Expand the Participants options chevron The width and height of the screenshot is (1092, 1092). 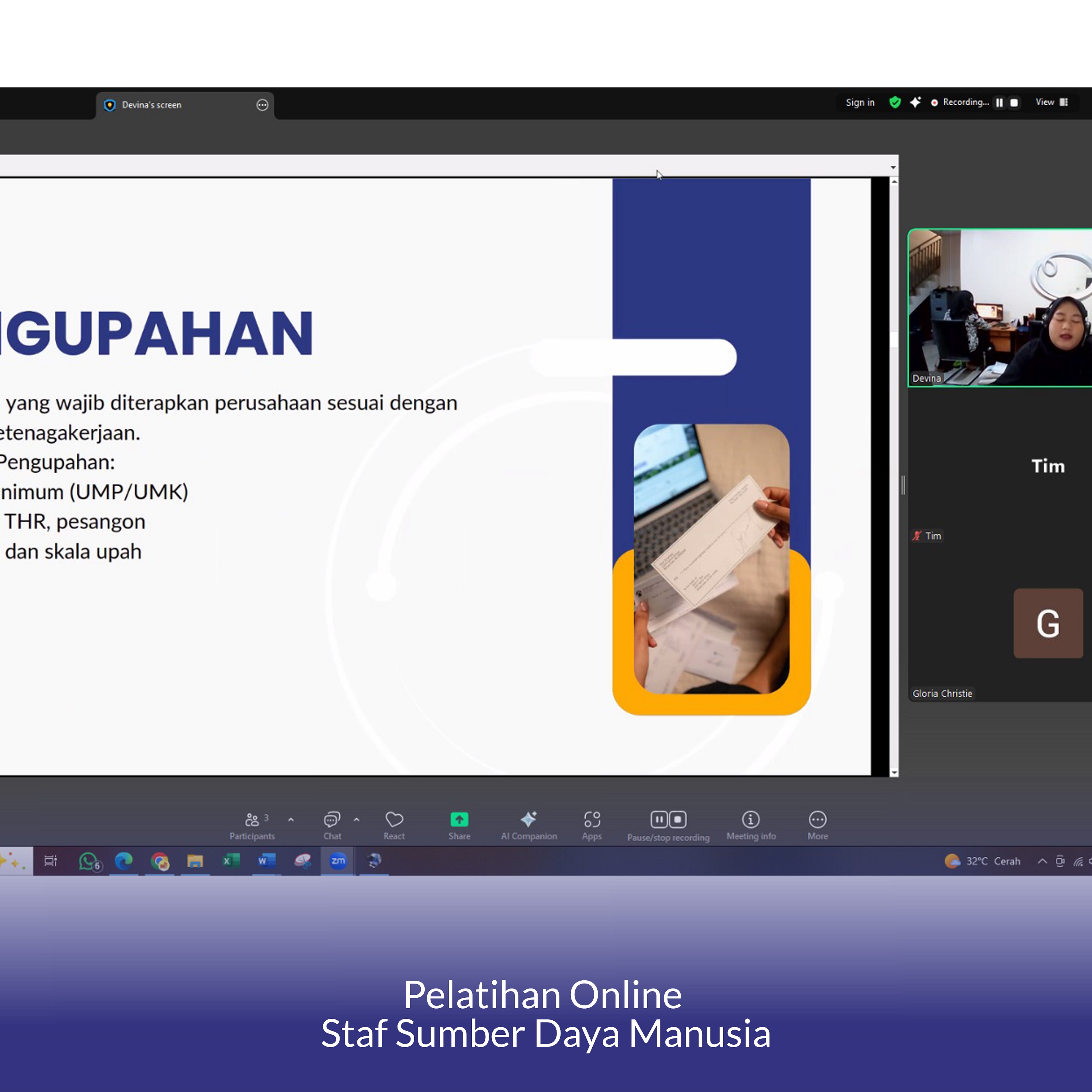[291, 819]
